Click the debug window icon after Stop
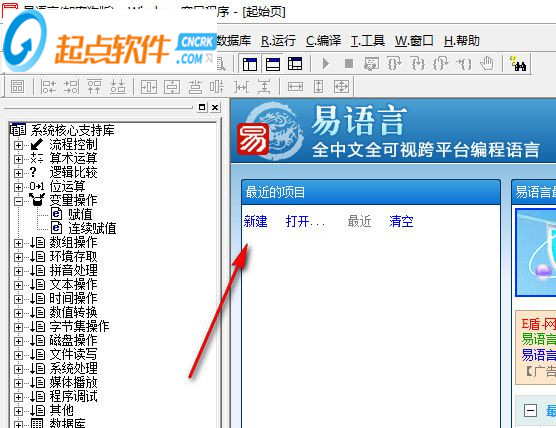The width and height of the screenshot is (556, 428). pyautogui.click(x=371, y=64)
